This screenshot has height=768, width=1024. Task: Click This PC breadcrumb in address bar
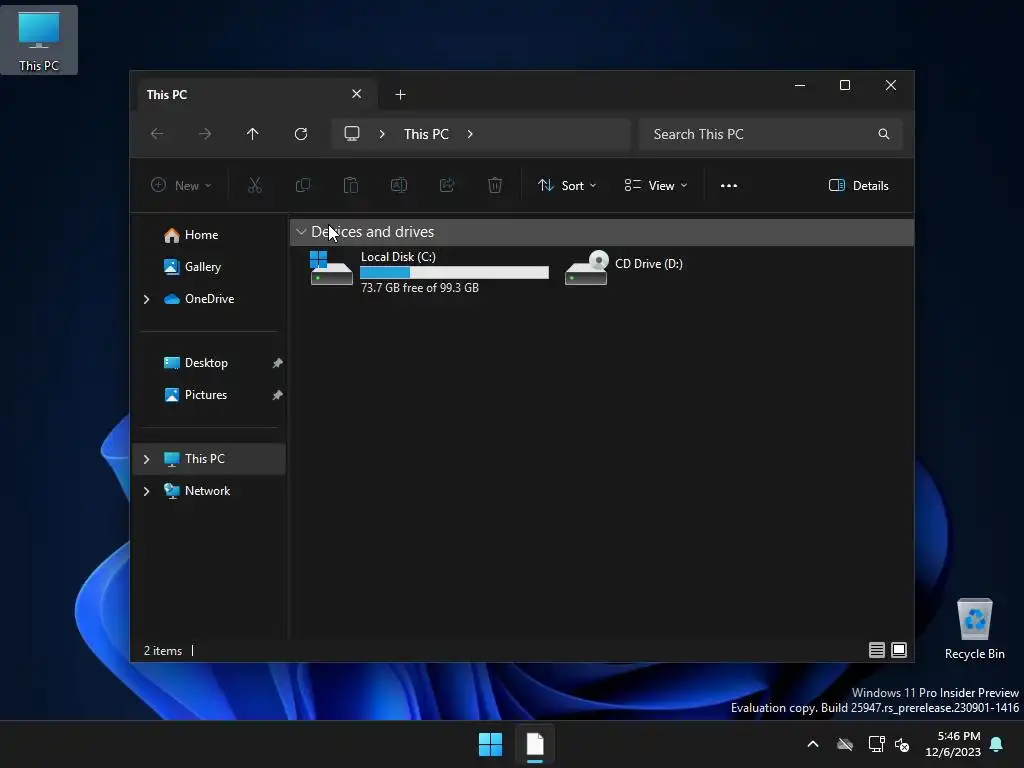click(x=426, y=134)
